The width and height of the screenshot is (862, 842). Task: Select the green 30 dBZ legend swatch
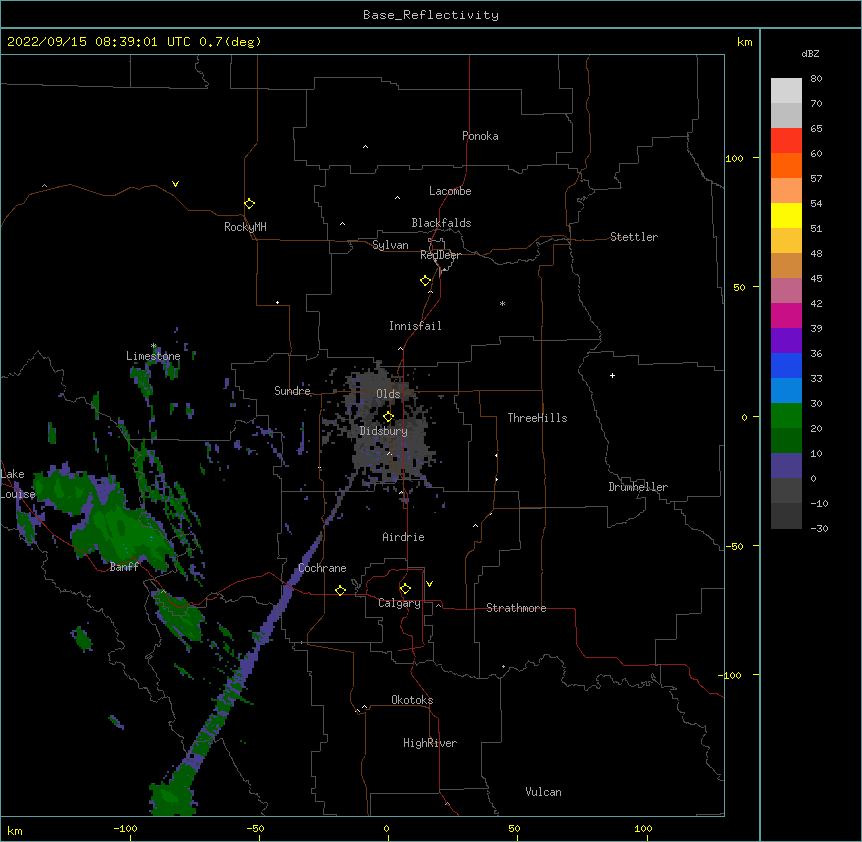pyautogui.click(x=786, y=415)
